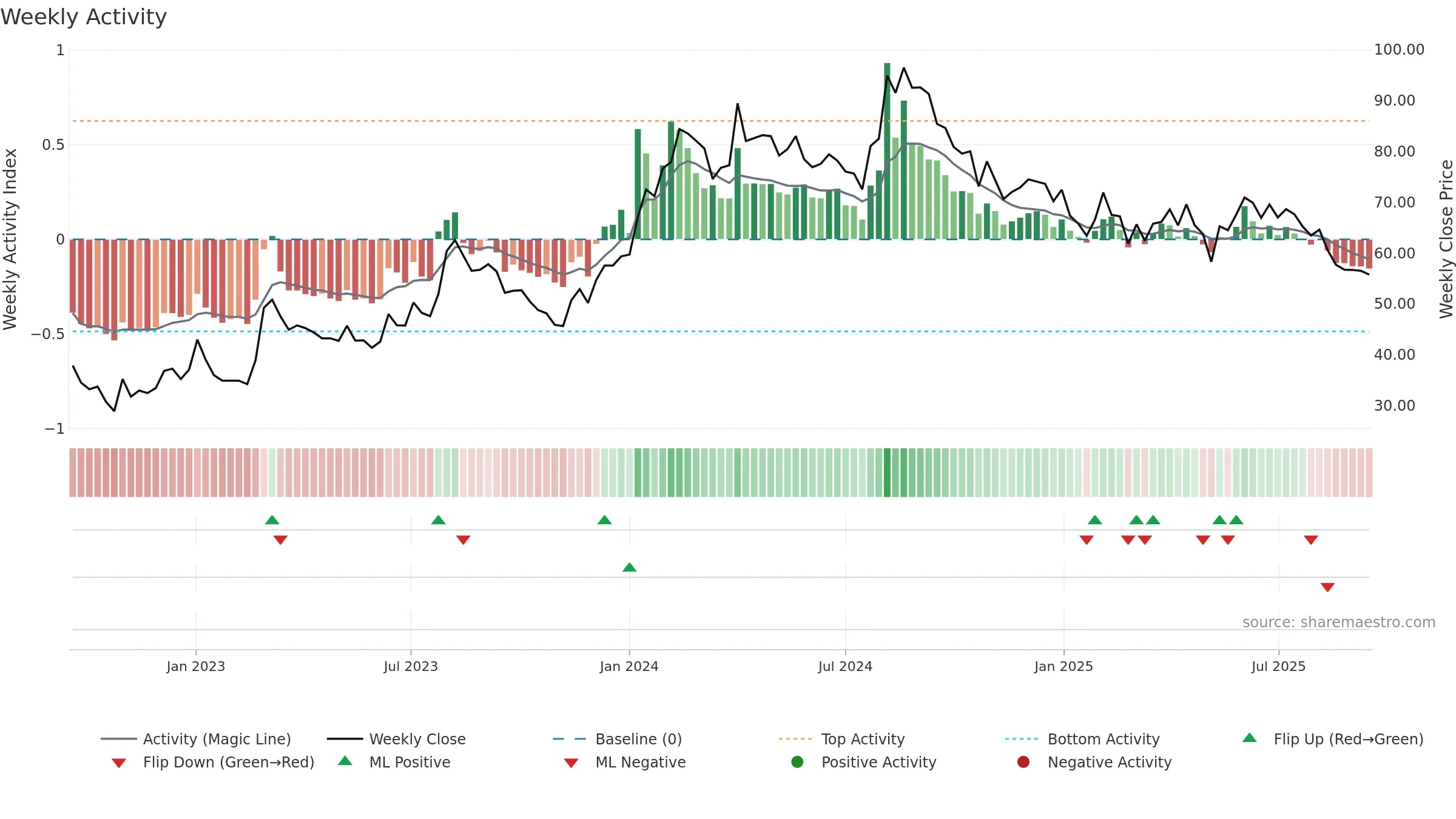Click the Jul 2024 axis label

click(x=845, y=666)
